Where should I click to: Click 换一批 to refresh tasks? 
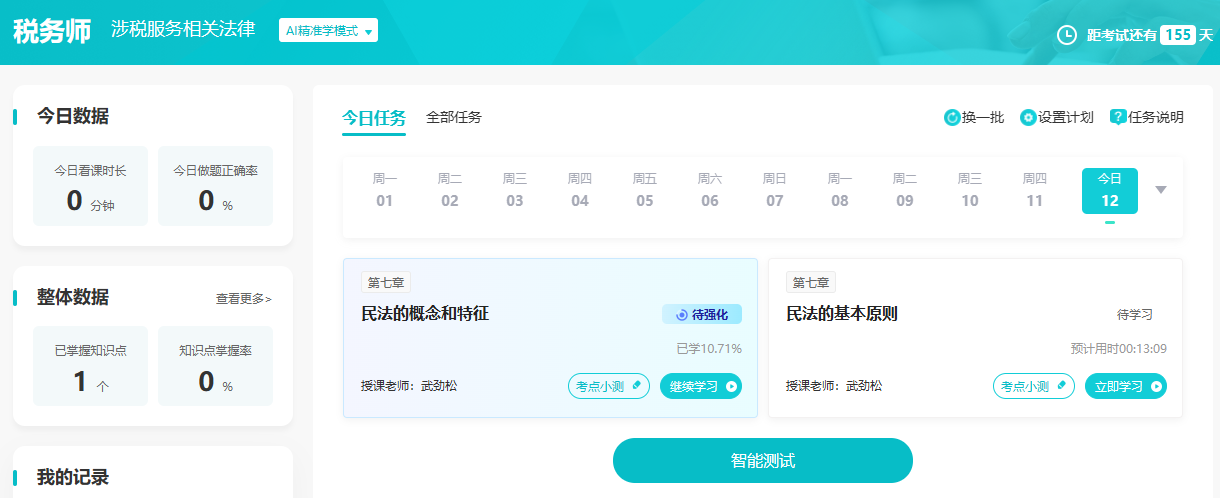(974, 118)
